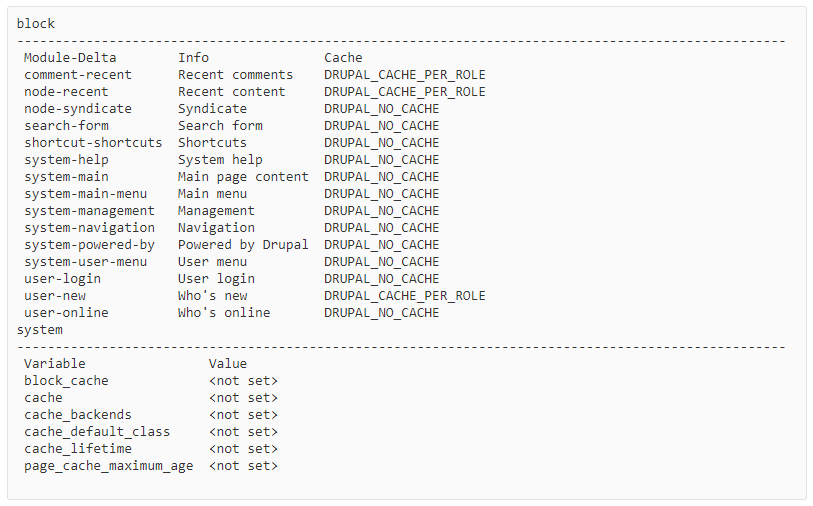Click the 'Module-Delta' column header

tap(70, 58)
